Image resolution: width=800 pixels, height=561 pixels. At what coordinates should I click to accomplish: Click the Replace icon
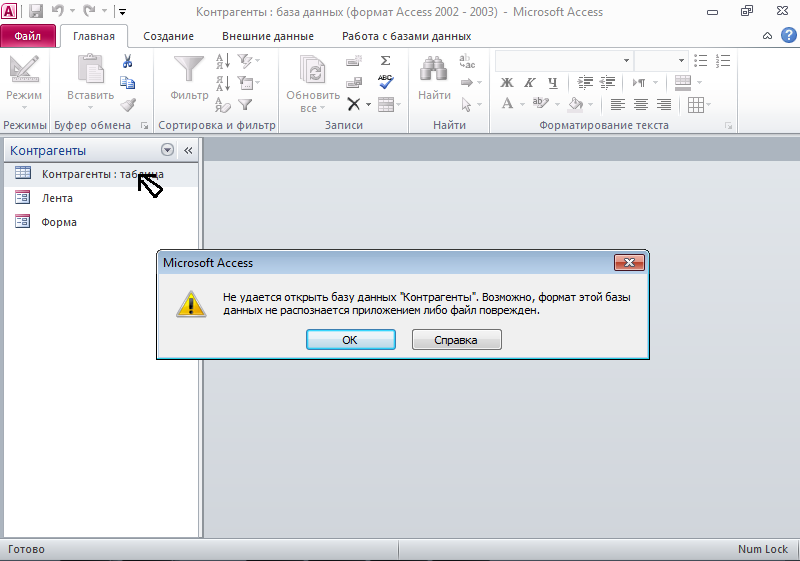pos(467,61)
